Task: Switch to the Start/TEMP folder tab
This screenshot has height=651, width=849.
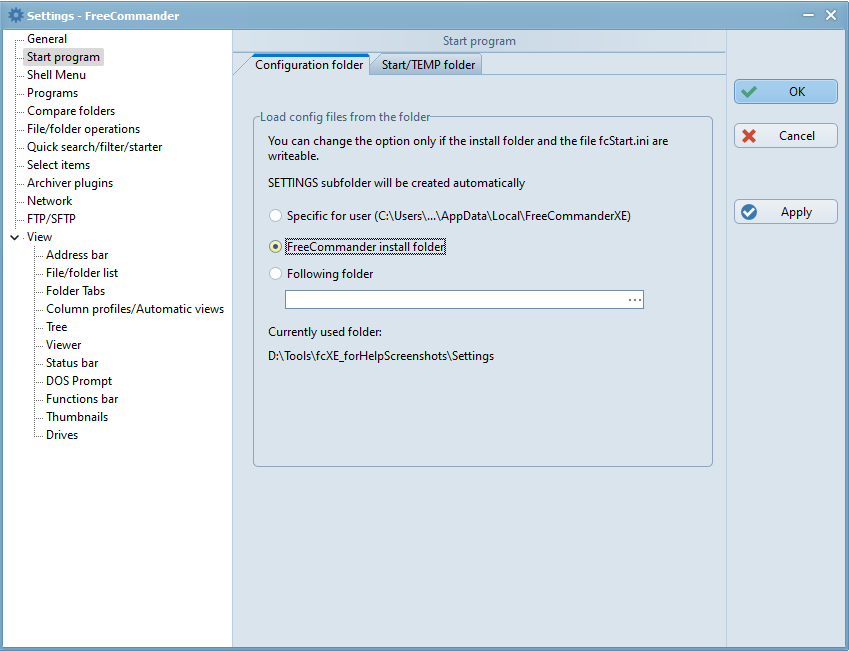Action: click(428, 65)
